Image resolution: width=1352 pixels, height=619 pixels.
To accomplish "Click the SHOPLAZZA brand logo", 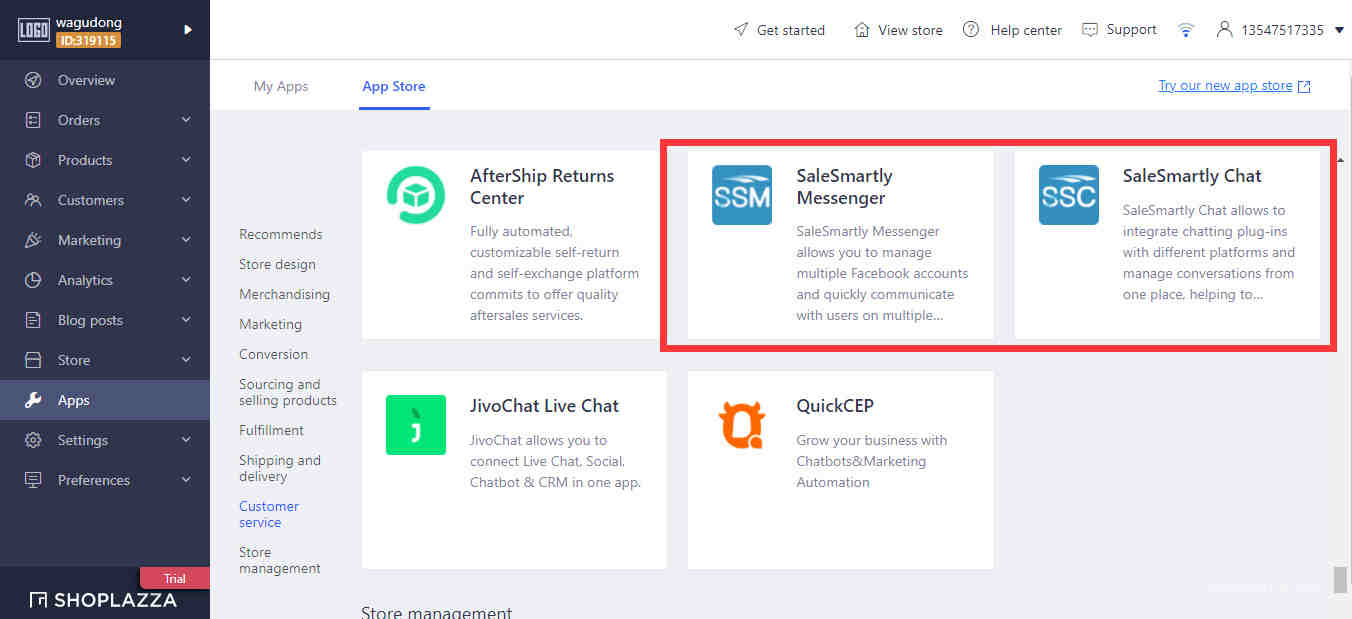I will (x=103, y=600).
